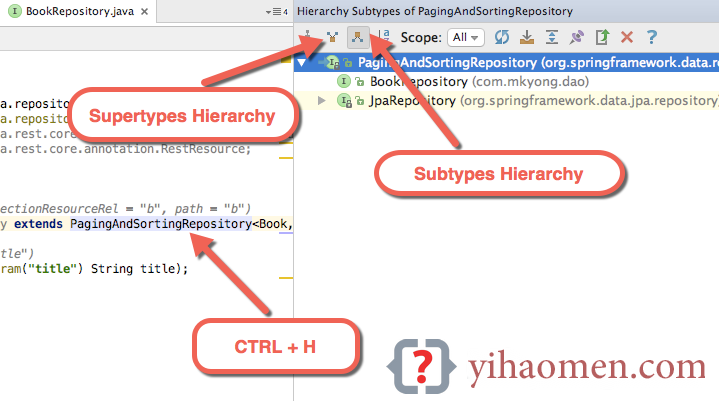Click the extends keyword in code

[39, 224]
